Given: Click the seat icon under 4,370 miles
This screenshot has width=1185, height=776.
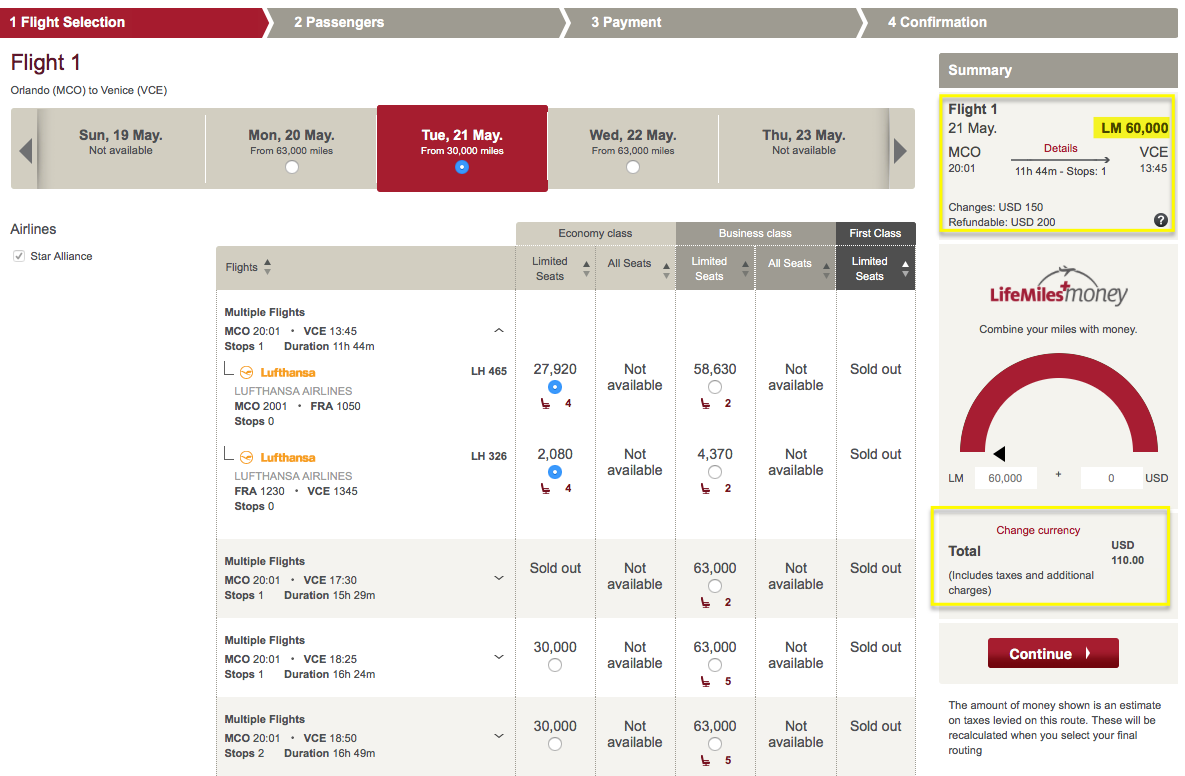Looking at the screenshot, I should pyautogui.click(x=705, y=489).
